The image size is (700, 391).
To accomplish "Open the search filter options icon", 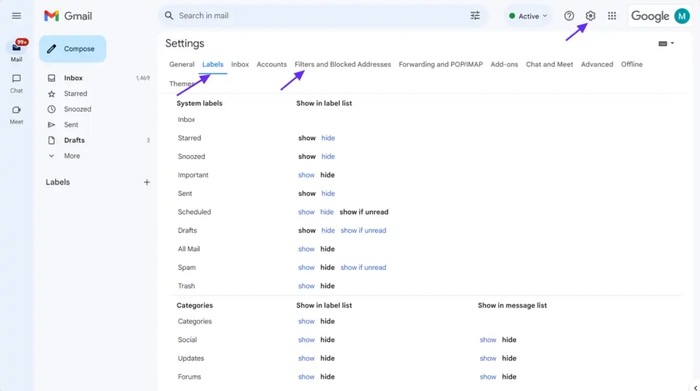I will (x=475, y=16).
